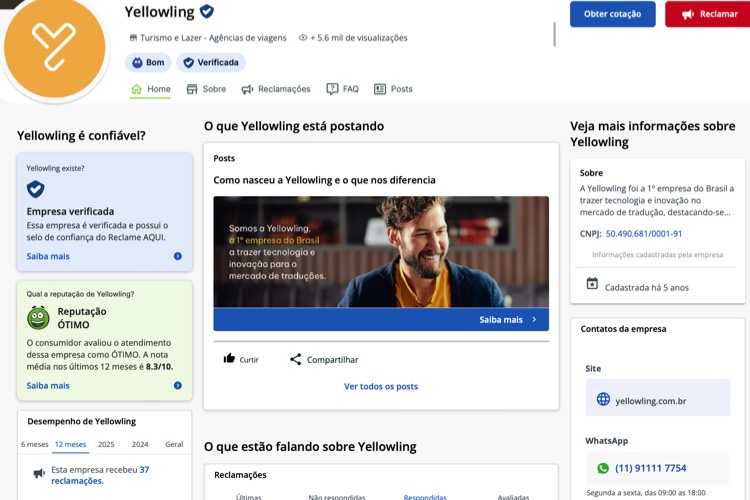The image size is (750, 500).
Task: Click the FAQ question bubble icon
Action: [x=332, y=89]
